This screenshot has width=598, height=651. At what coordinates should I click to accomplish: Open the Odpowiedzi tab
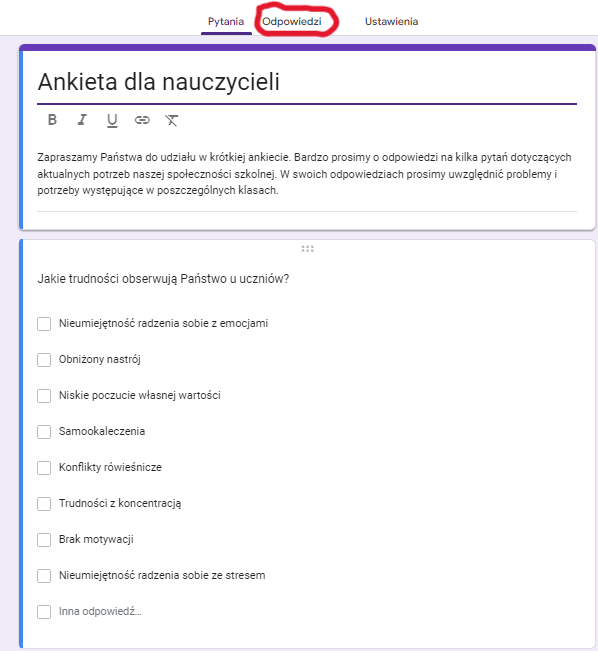pyautogui.click(x=292, y=22)
